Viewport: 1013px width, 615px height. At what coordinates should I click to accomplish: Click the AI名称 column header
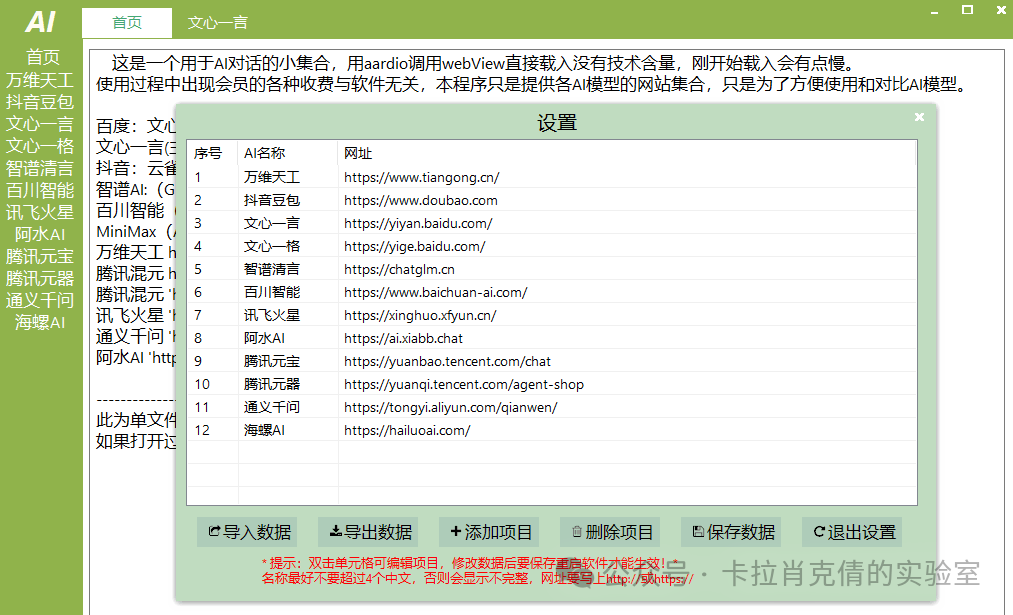(264, 153)
